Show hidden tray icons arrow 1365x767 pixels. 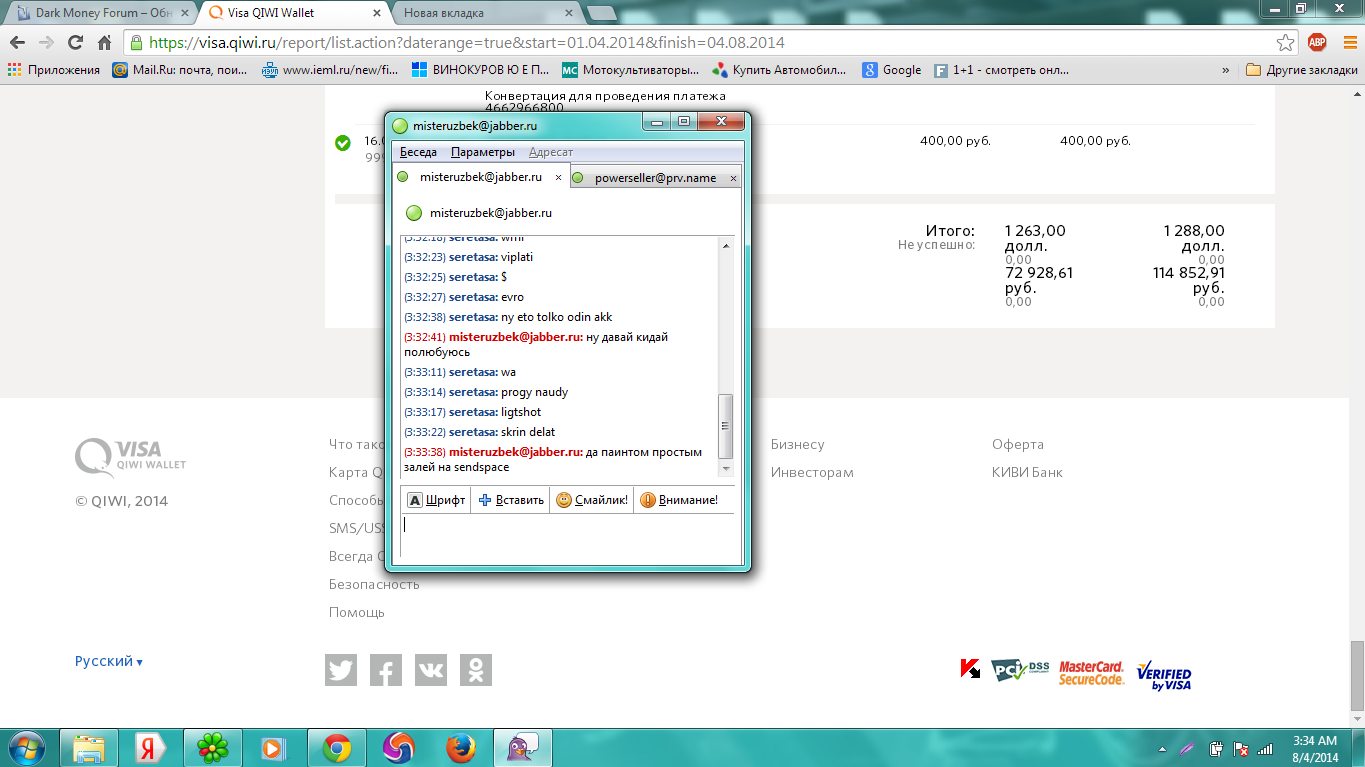pyautogui.click(x=1162, y=749)
